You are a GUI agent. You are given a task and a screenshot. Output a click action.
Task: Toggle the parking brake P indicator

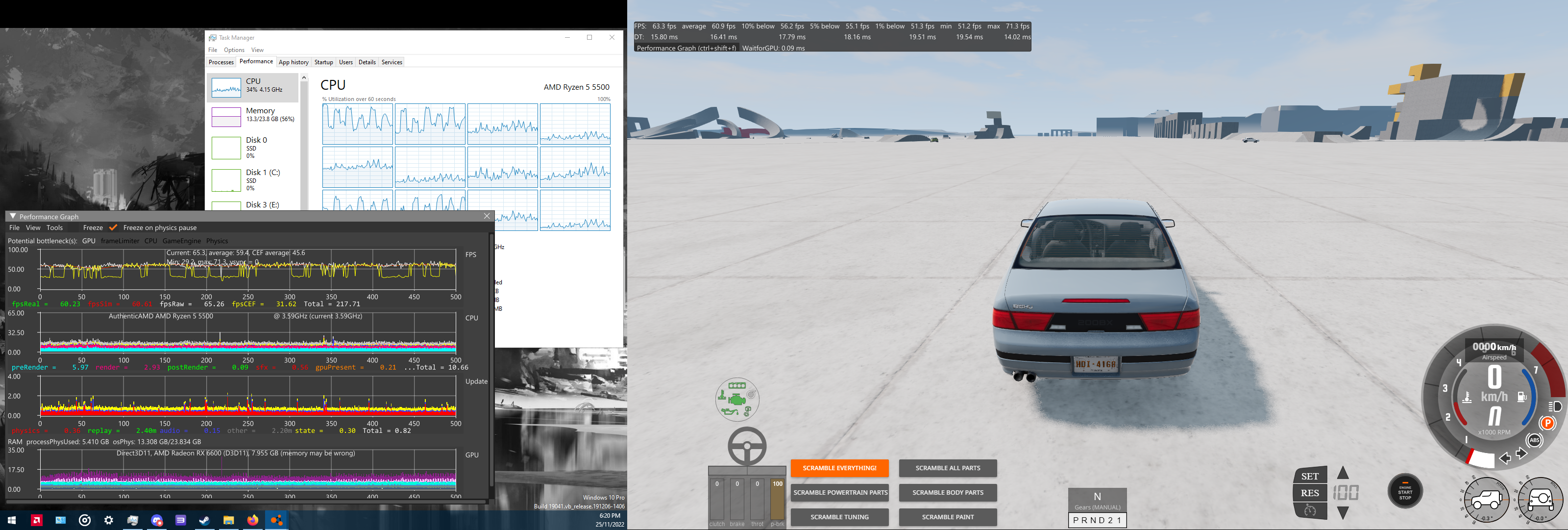pos(1547,423)
